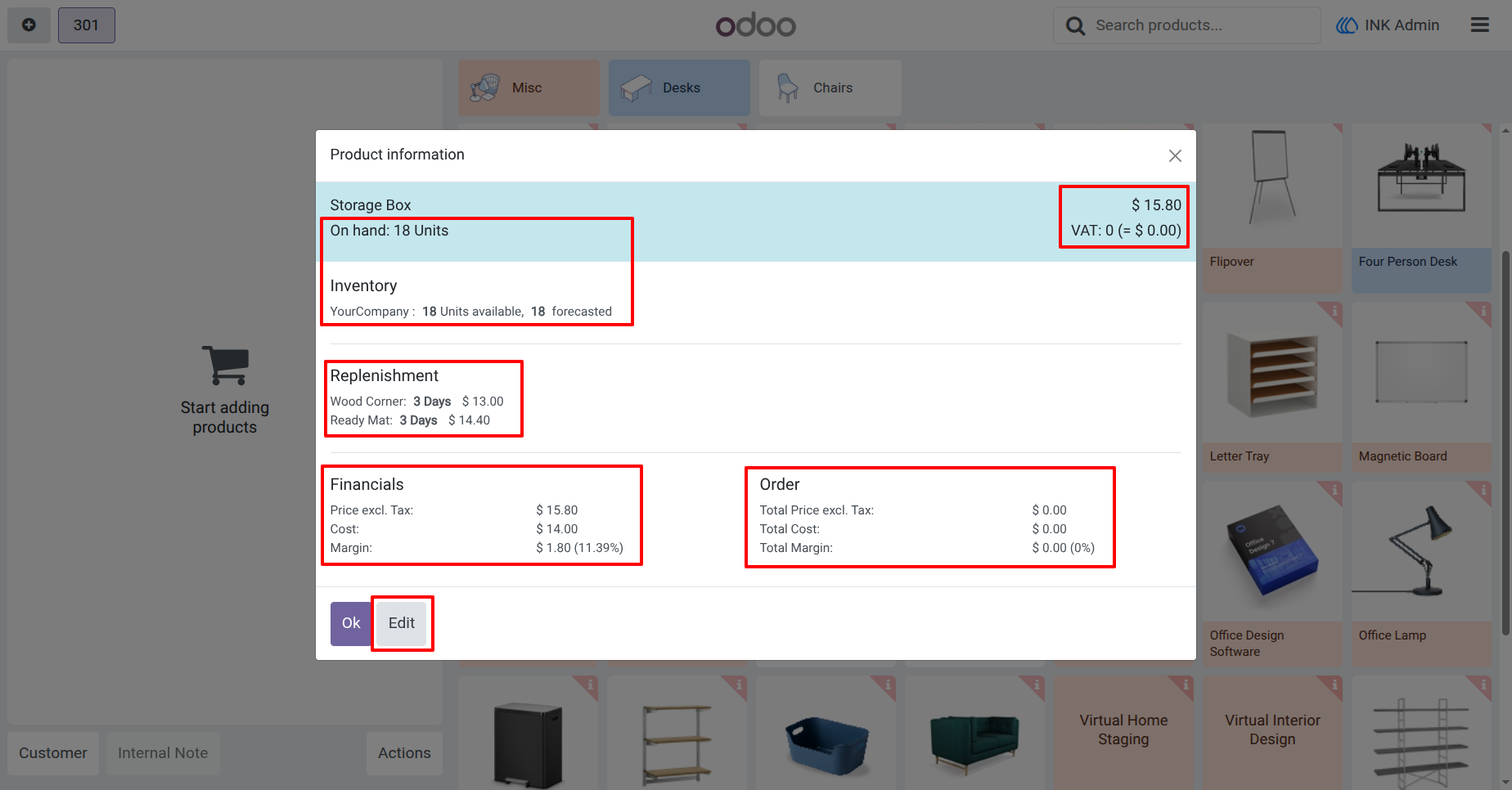Open the Magnetic Board product
The width and height of the screenshot is (1512, 790).
pos(1421,387)
